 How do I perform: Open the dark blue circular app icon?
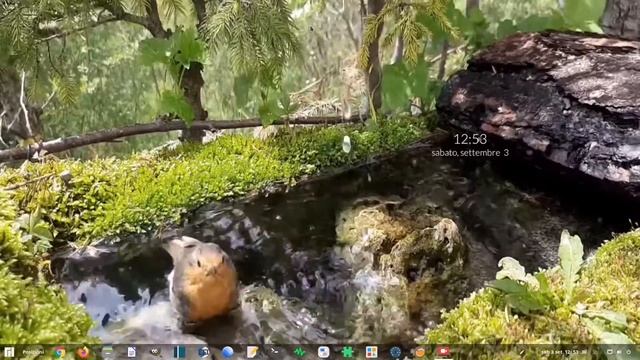click(x=203, y=352)
